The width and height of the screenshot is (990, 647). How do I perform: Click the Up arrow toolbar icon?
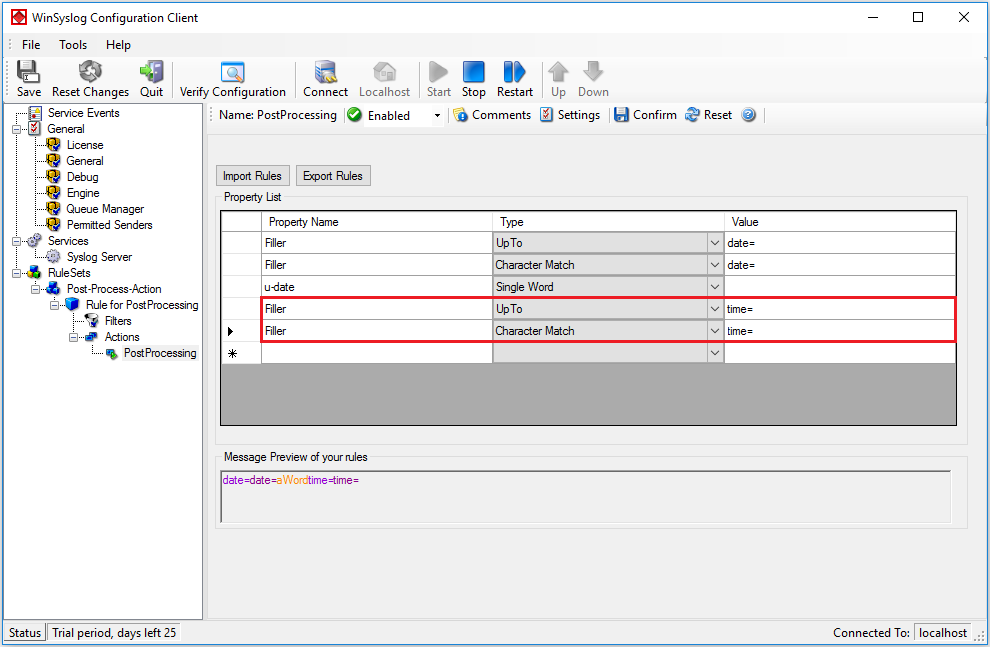[558, 72]
